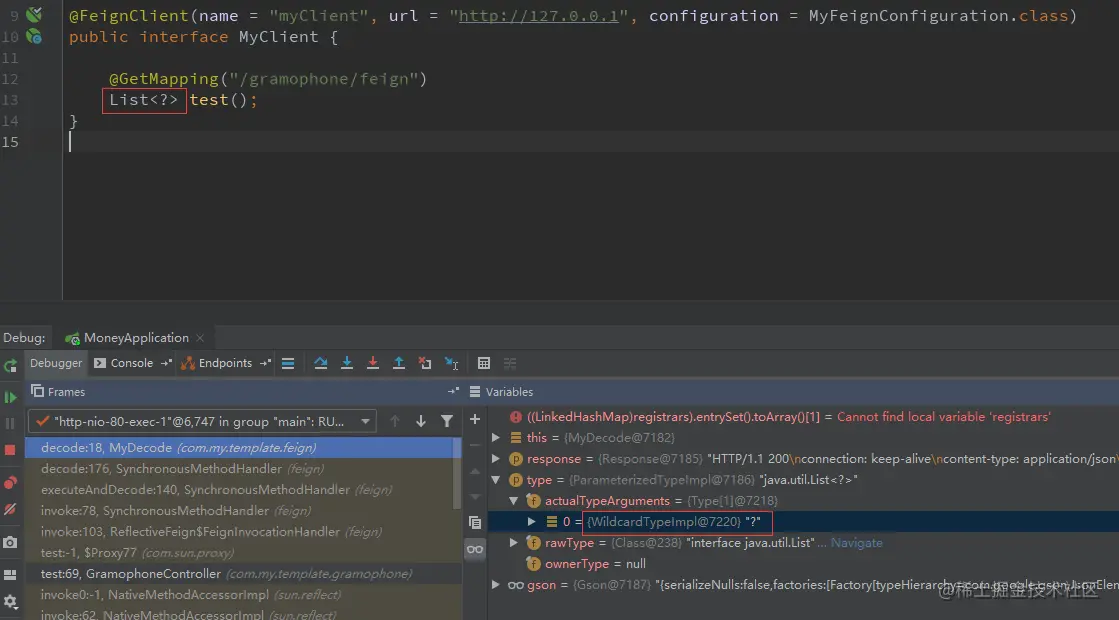Click the Trace Current Stream Chain icon
Viewport: 1119px width, 620px height.
[x=510, y=364]
